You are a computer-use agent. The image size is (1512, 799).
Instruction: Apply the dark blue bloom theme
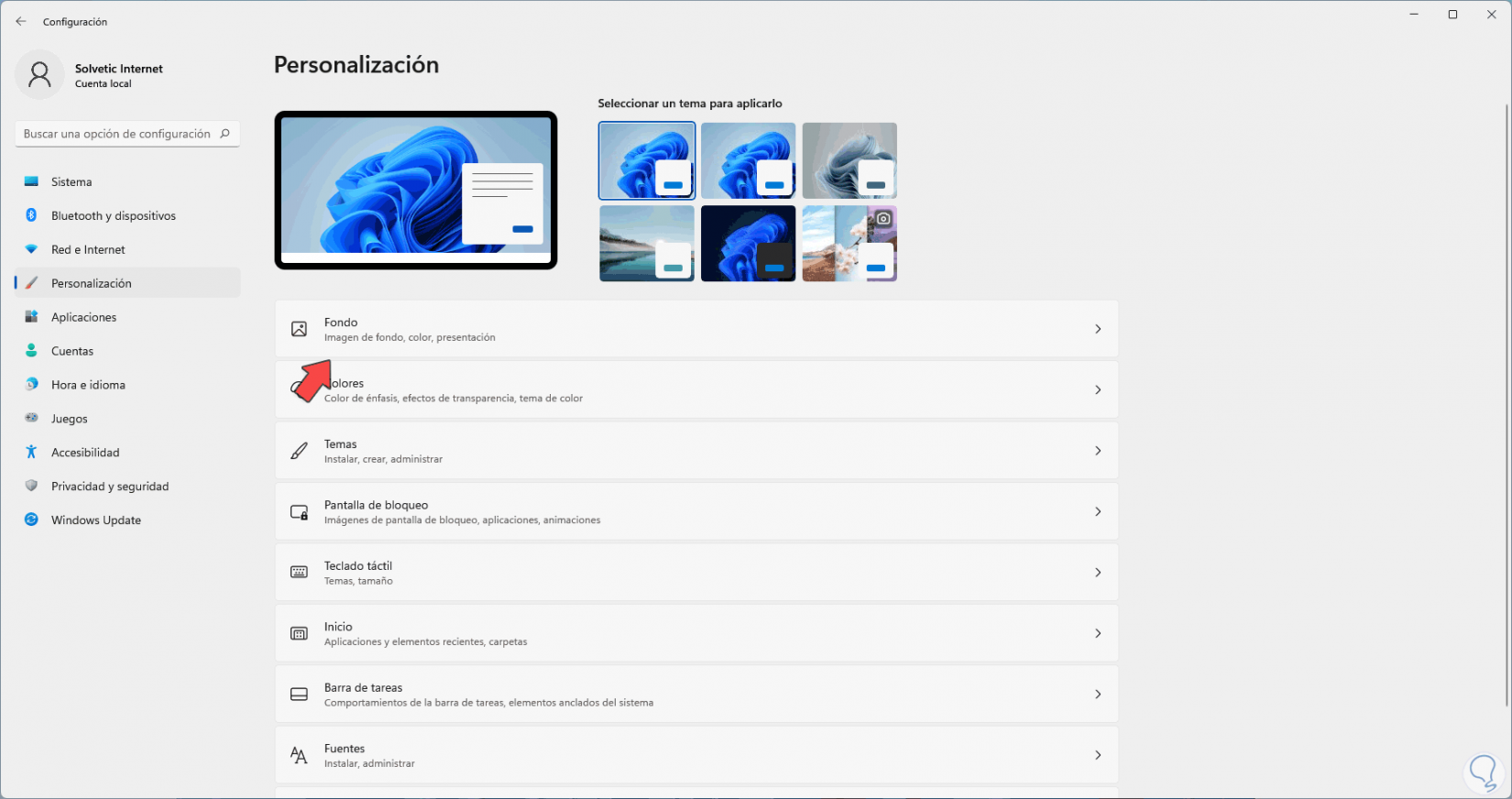749,243
